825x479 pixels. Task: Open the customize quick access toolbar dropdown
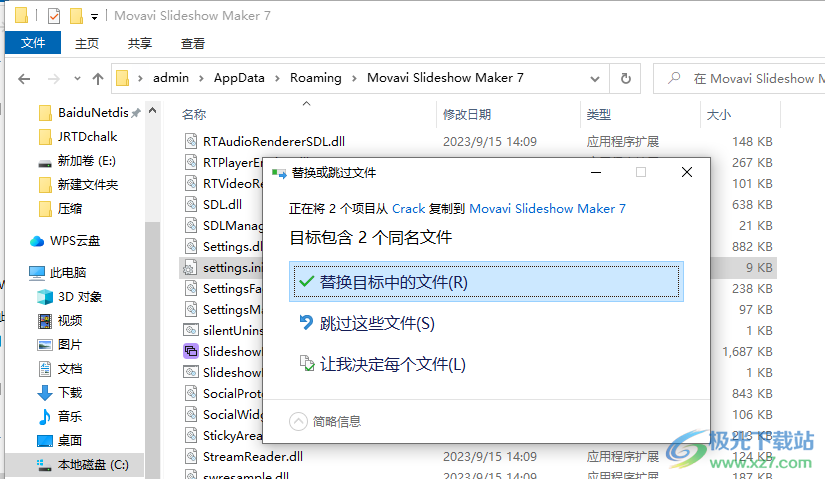point(94,17)
